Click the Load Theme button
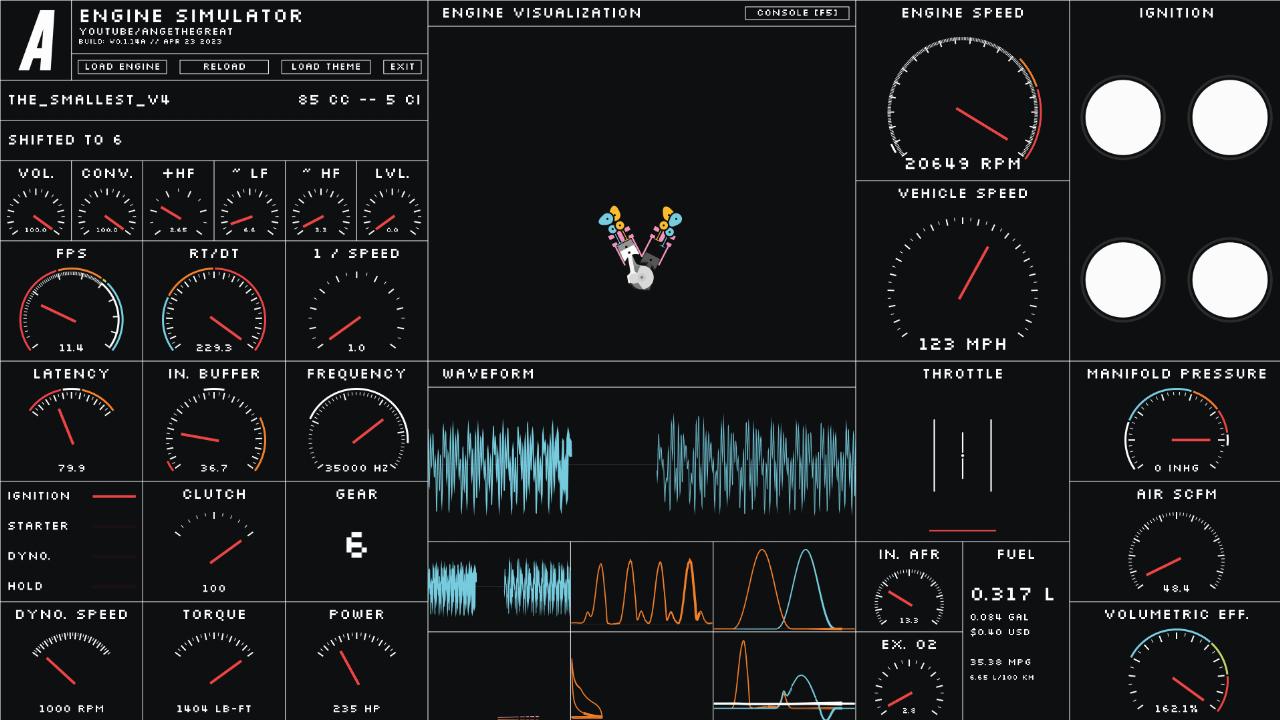This screenshot has width=1280, height=720. pos(326,67)
